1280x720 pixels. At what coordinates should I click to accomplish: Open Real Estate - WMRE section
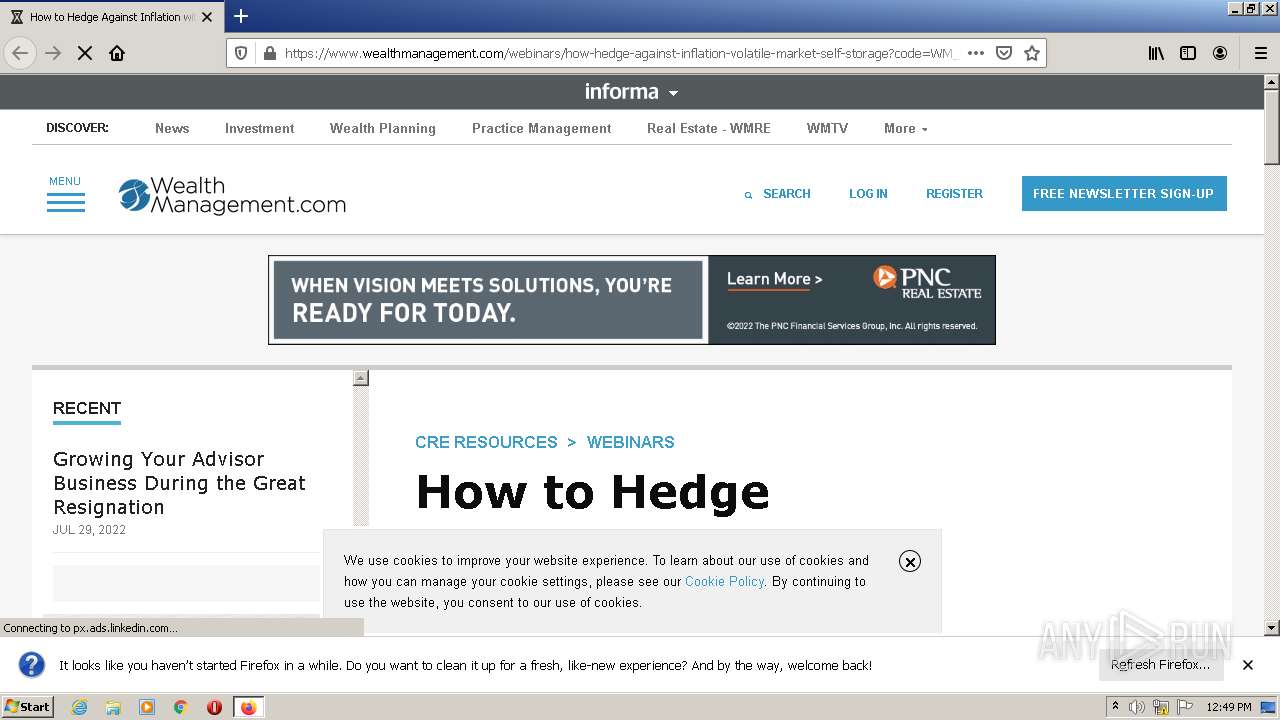coord(709,128)
